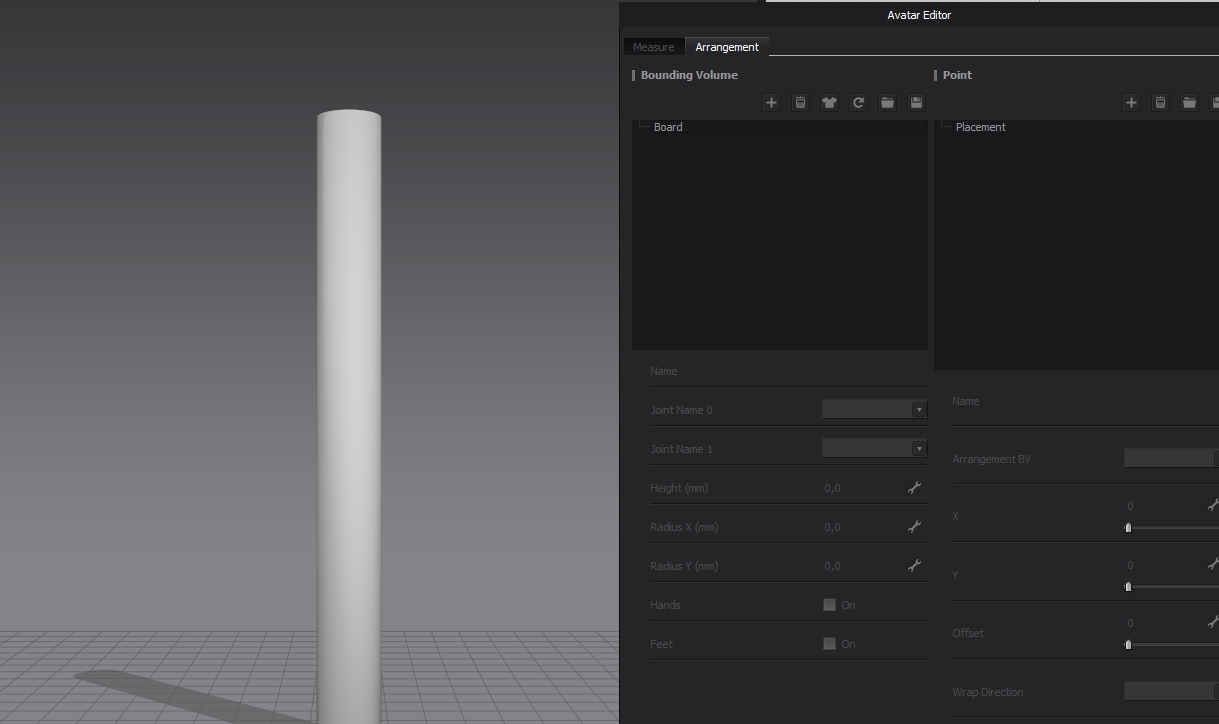Delete the selected bounding volume
The height and width of the screenshot is (724, 1219).
click(x=800, y=103)
